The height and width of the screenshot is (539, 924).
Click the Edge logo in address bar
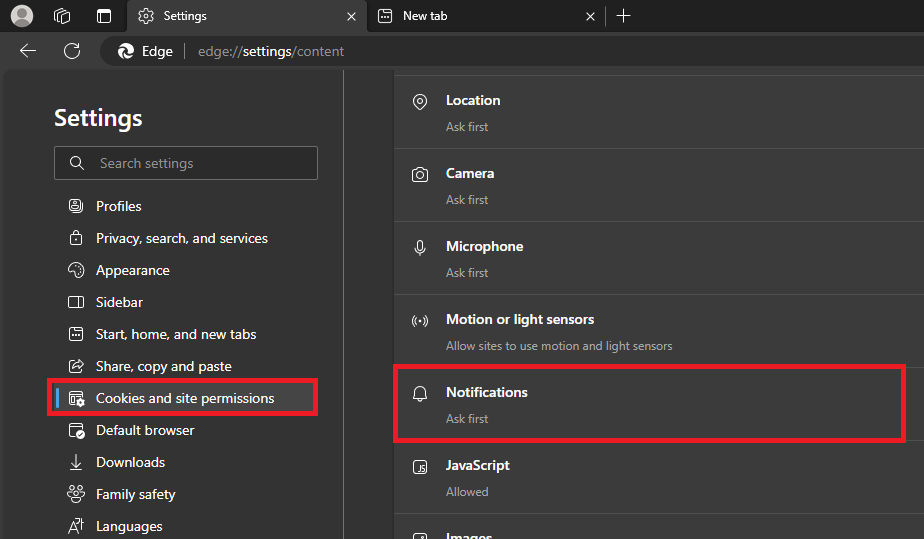click(x=126, y=51)
